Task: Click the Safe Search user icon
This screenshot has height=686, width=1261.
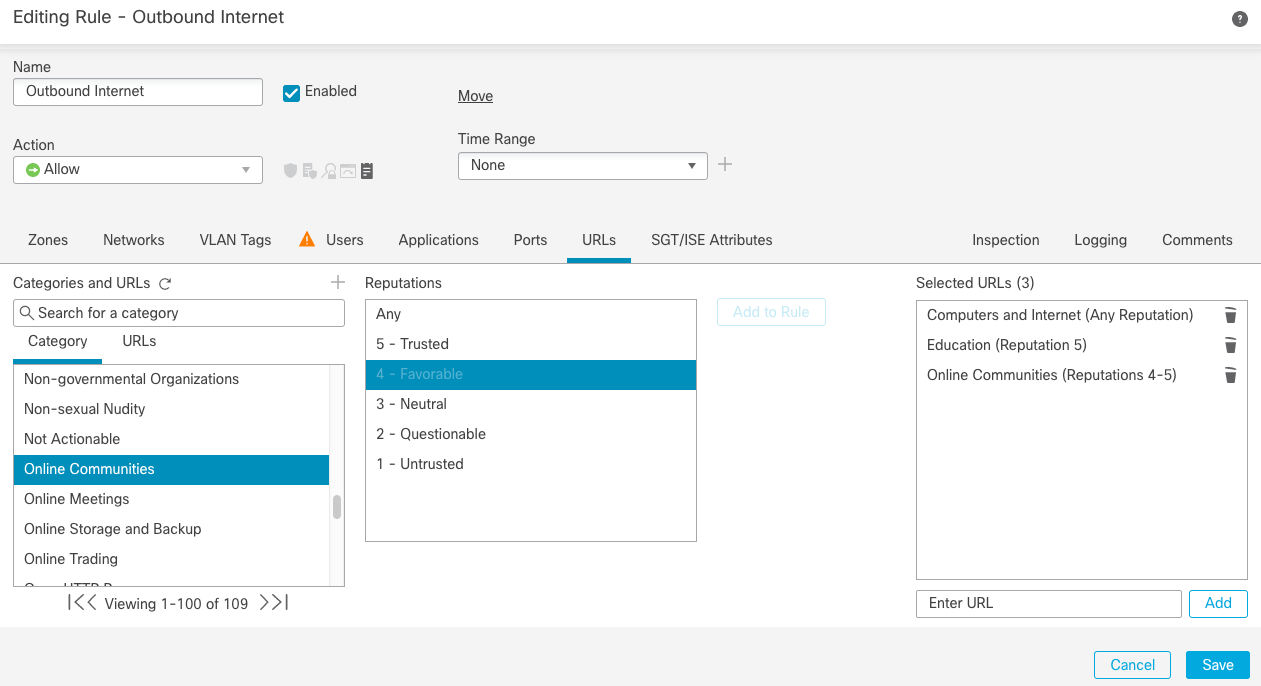Action: click(x=329, y=171)
